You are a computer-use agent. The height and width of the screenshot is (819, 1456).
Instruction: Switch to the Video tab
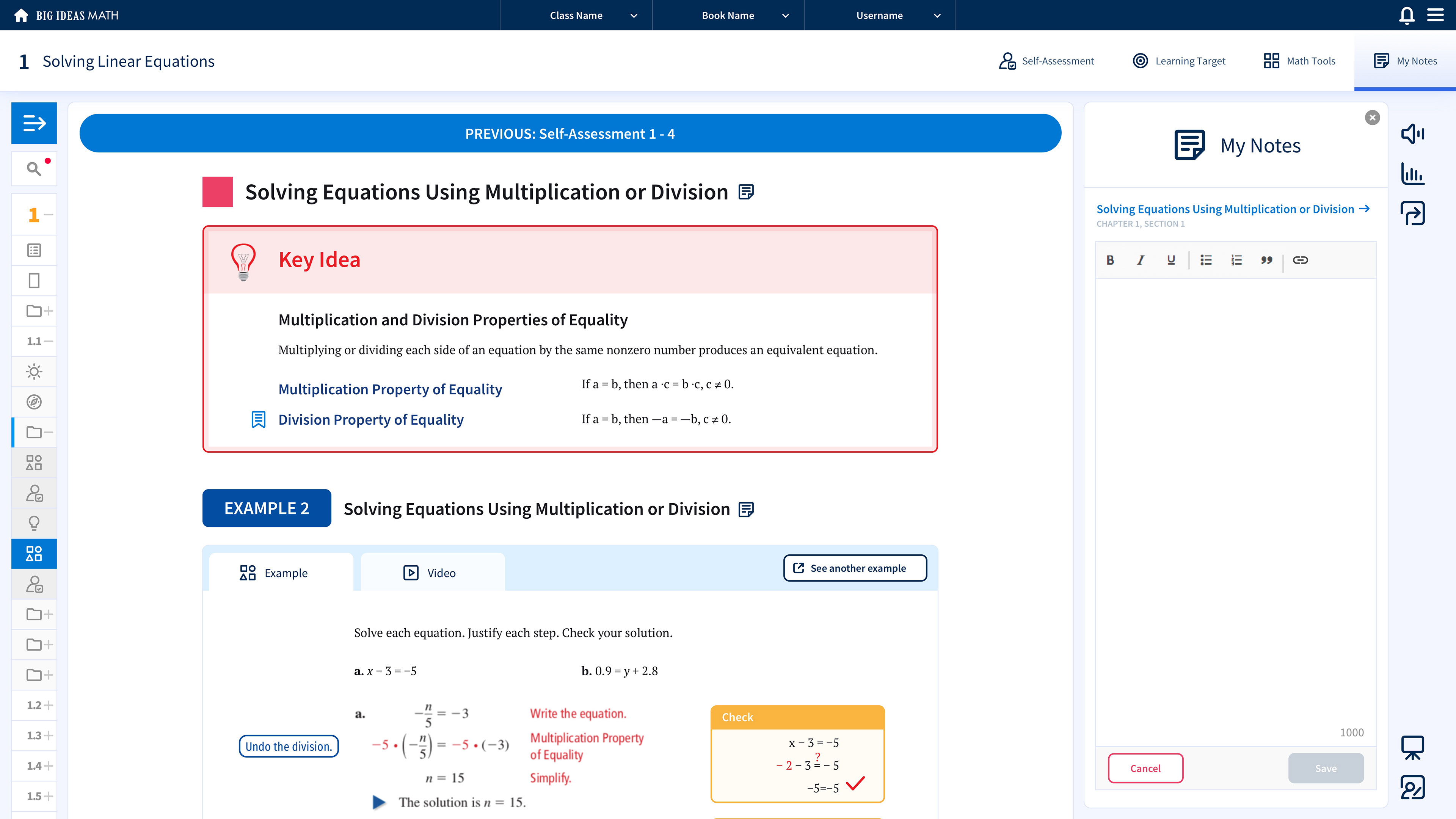432,572
